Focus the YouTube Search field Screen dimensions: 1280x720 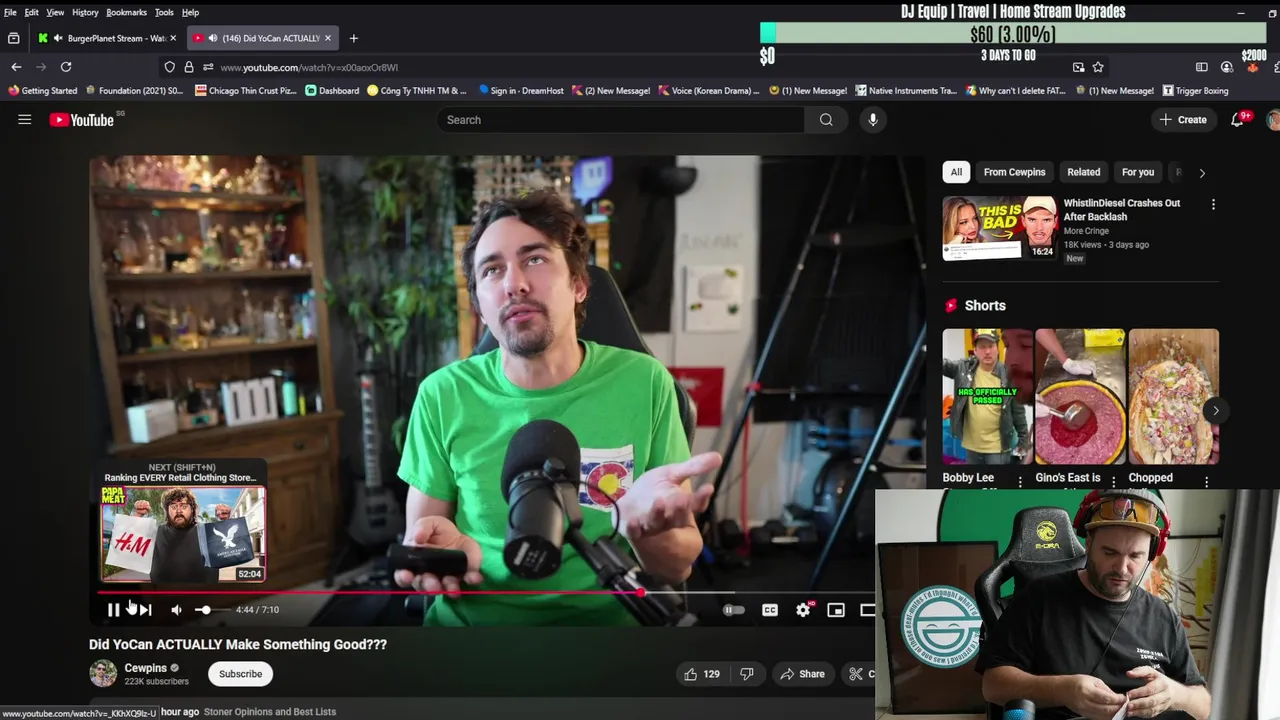pyautogui.click(x=620, y=120)
